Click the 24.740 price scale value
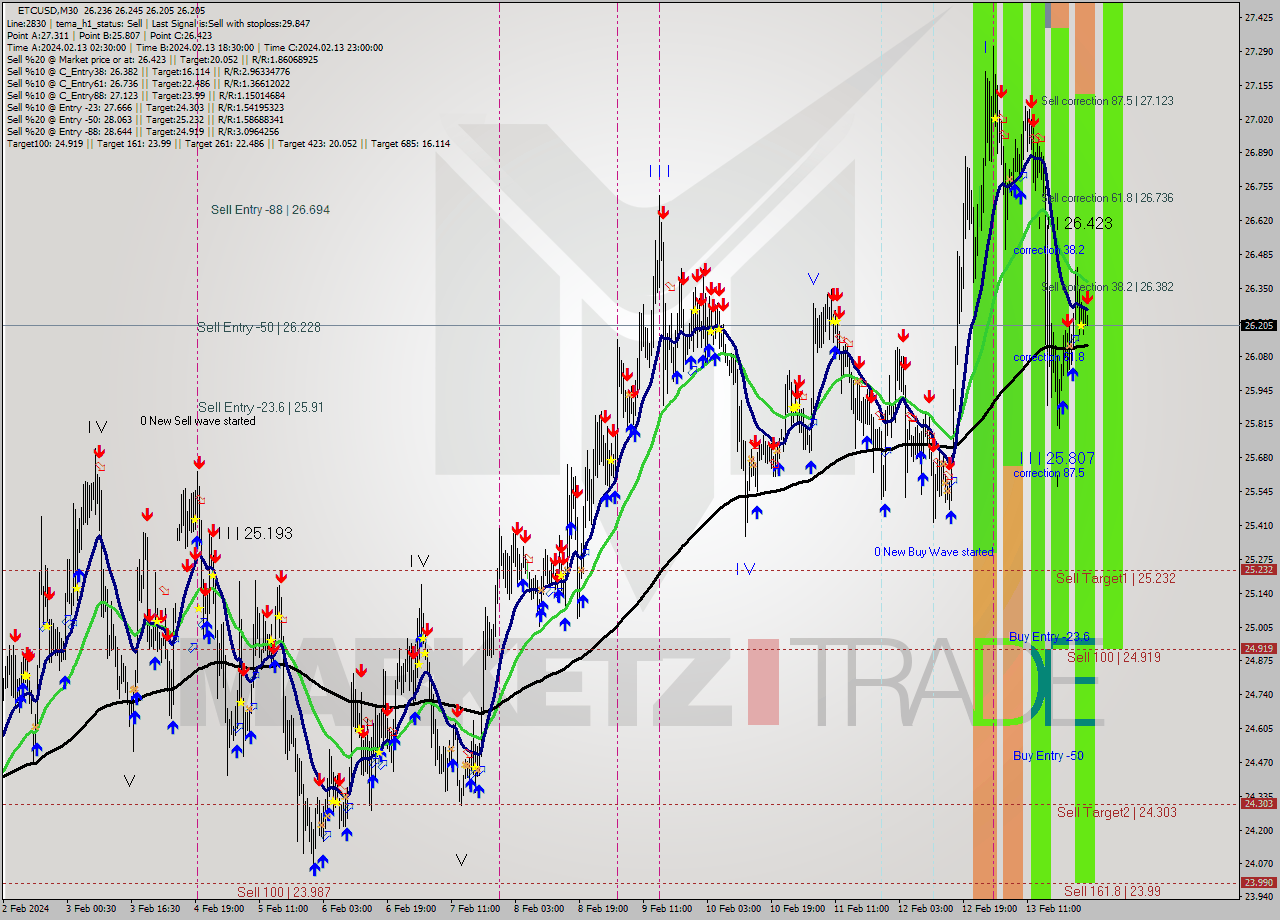The image size is (1280, 920). click(x=1258, y=694)
